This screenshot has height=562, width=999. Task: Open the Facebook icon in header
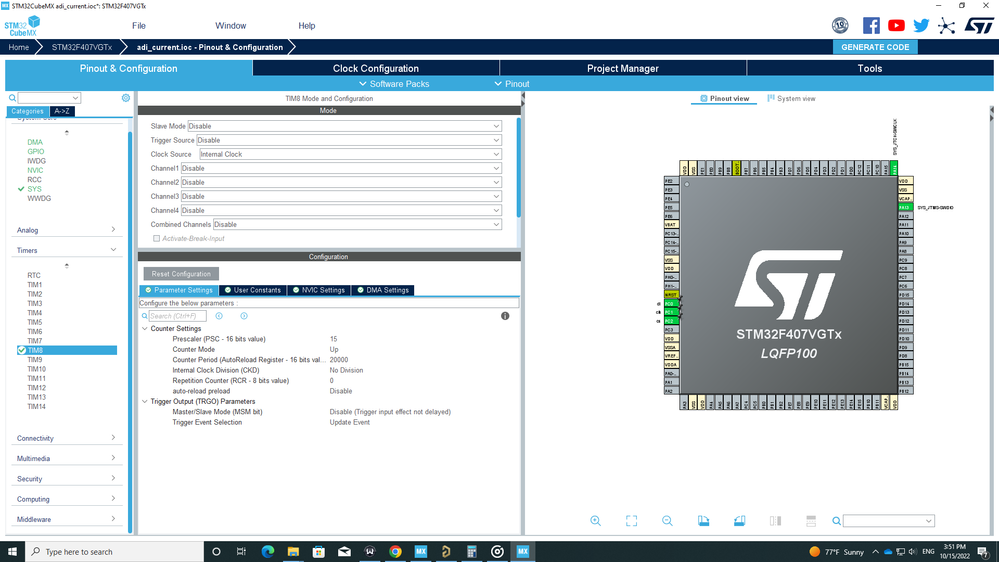click(871, 25)
